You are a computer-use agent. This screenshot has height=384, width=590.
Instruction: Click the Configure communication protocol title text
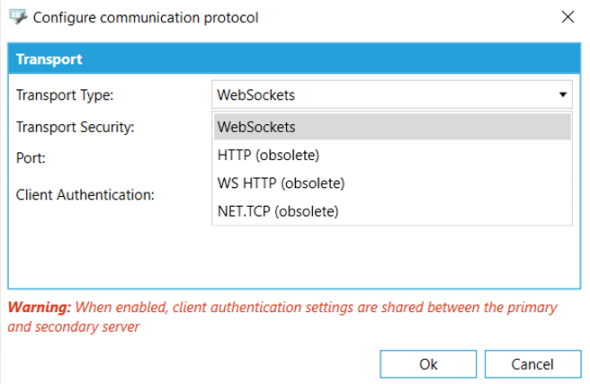tap(146, 18)
